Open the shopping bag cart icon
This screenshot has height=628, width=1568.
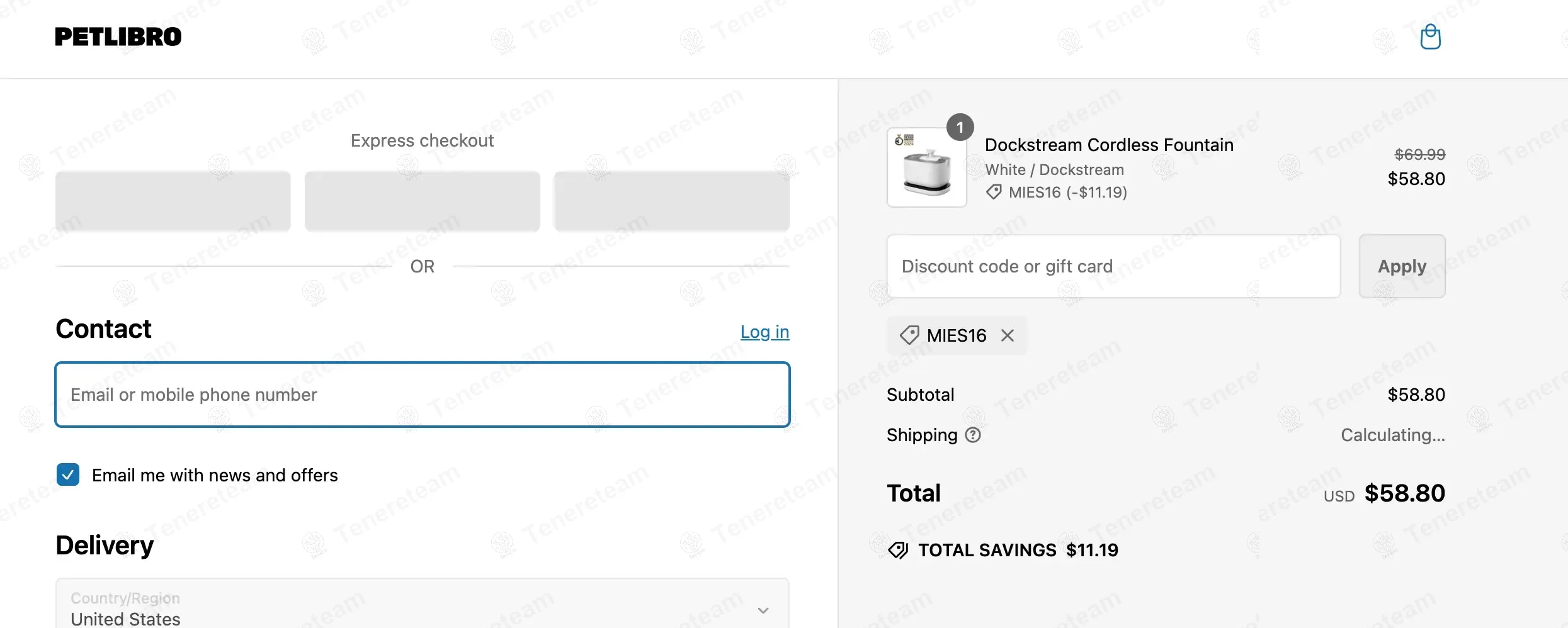[1430, 36]
